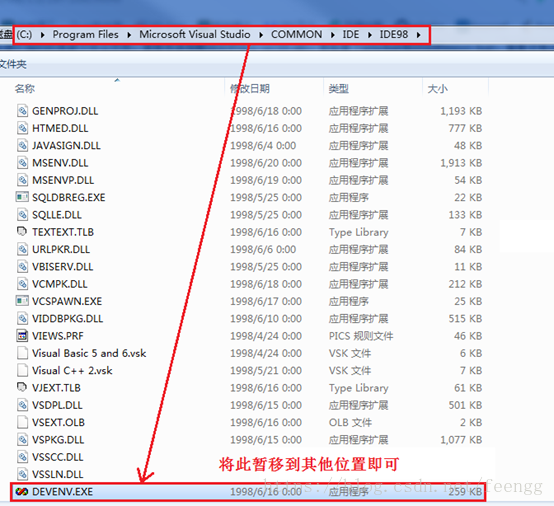554x506 pixels.
Task: Click the PICS 规则文件 type cell
Action: coord(361,336)
